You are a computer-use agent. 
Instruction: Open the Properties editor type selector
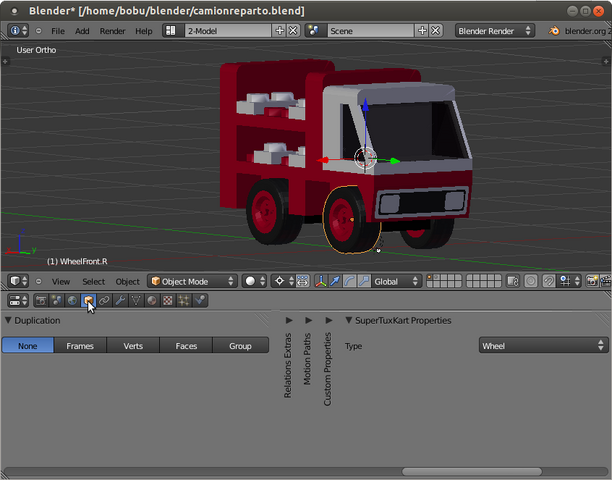click(18, 300)
